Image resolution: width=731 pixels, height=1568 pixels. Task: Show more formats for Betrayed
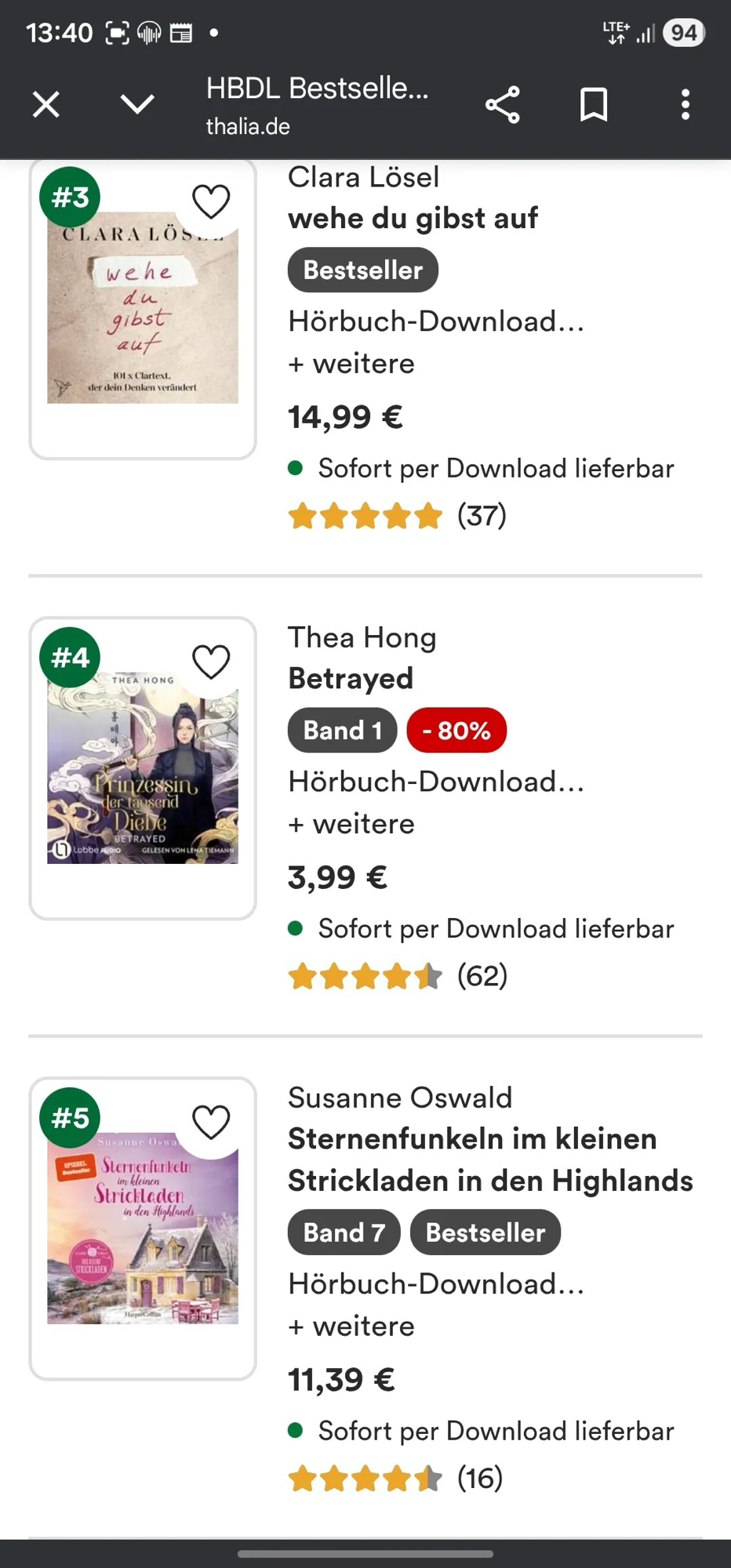[x=351, y=824]
